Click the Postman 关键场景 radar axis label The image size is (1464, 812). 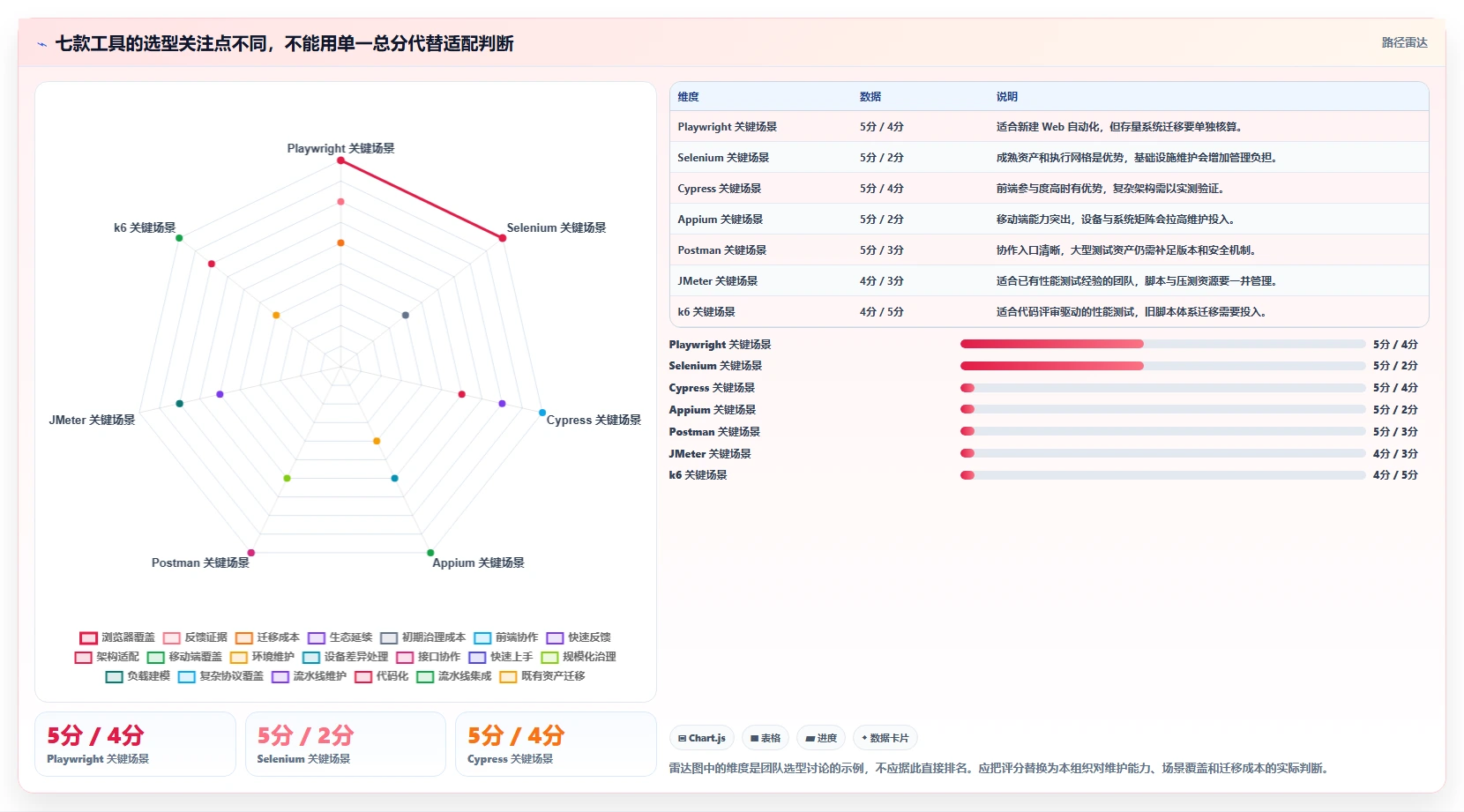(x=200, y=562)
